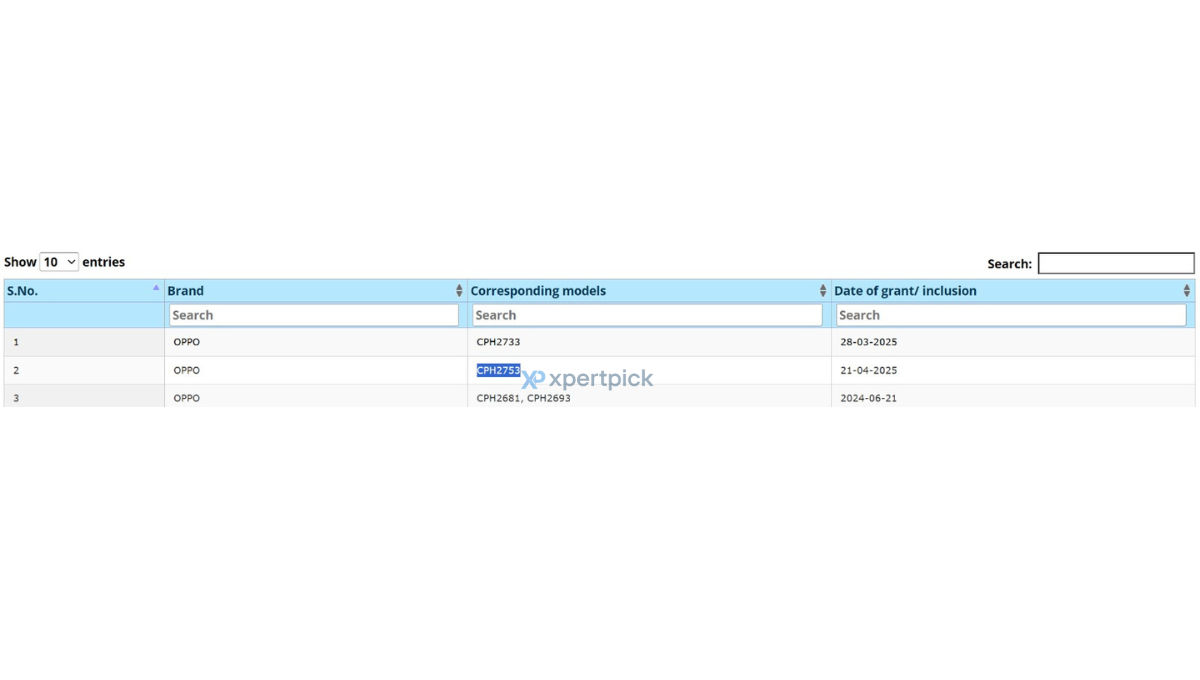Click the Brand column search box
The image size is (1200, 680).
pyautogui.click(x=314, y=315)
